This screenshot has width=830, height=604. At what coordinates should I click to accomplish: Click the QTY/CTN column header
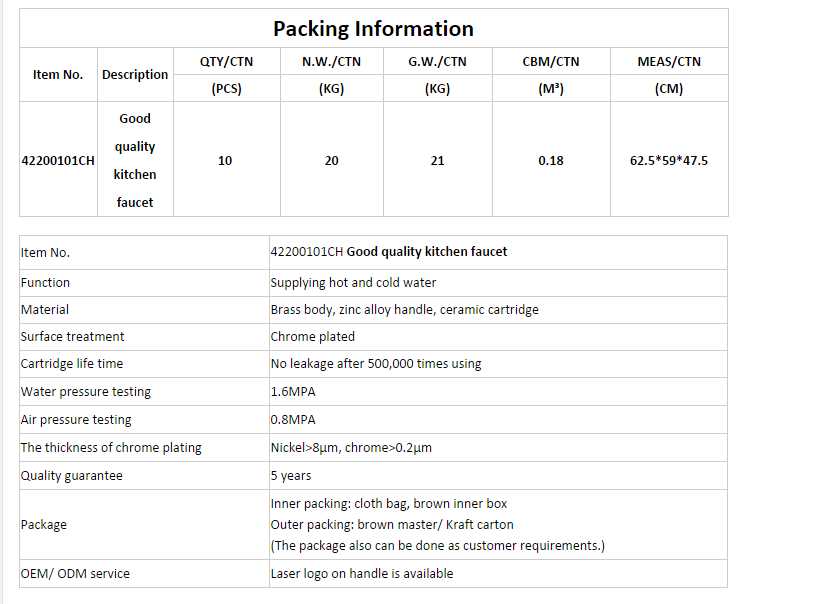coord(226,62)
